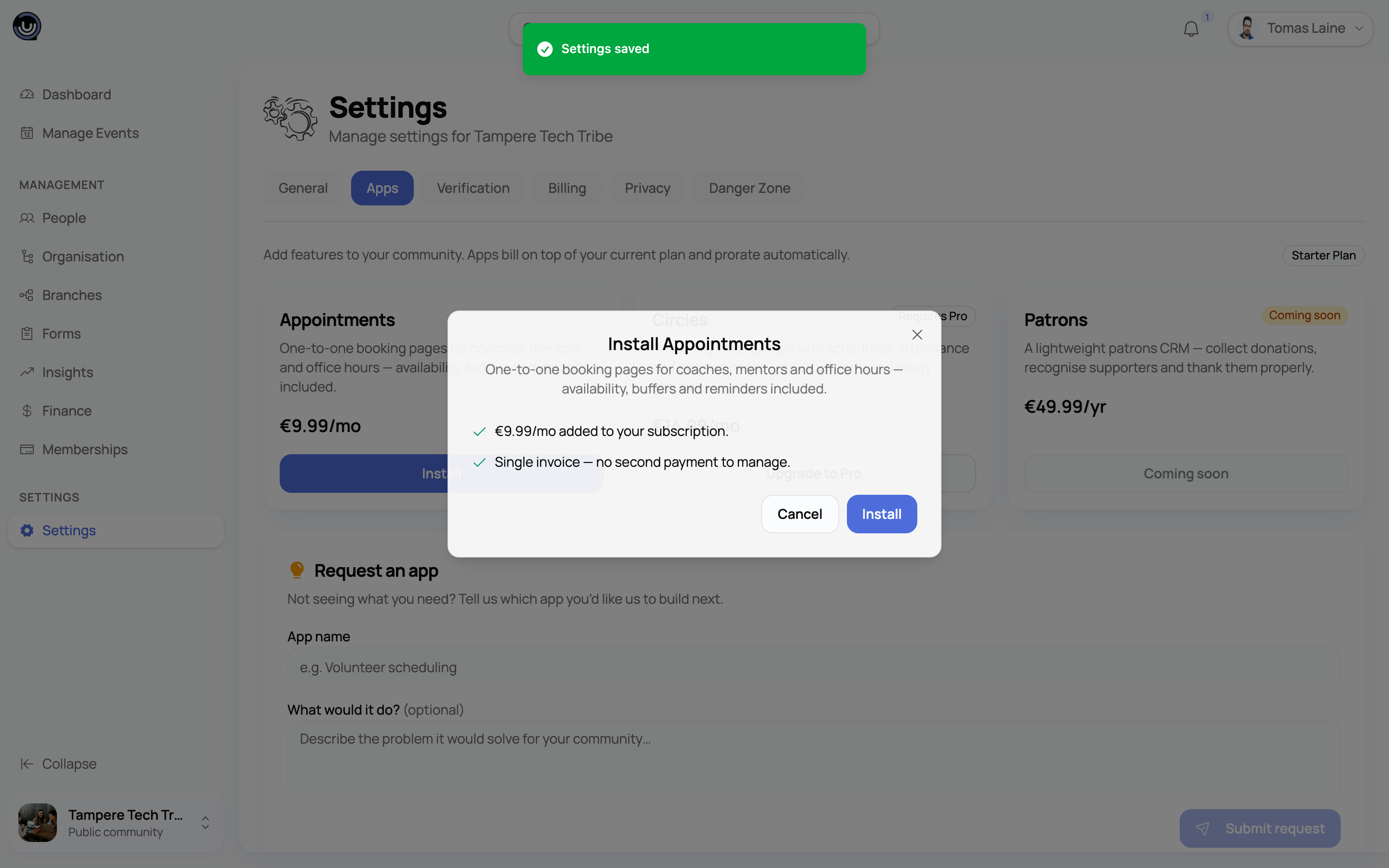This screenshot has height=868, width=1389.
Task: Click the People icon in the sidebar
Action: [x=27, y=218]
